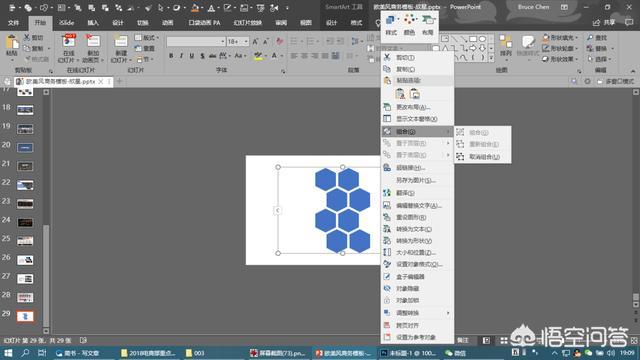Expand shapes gallery More arrow
This screenshot has width=640, height=360.
coord(491,58)
